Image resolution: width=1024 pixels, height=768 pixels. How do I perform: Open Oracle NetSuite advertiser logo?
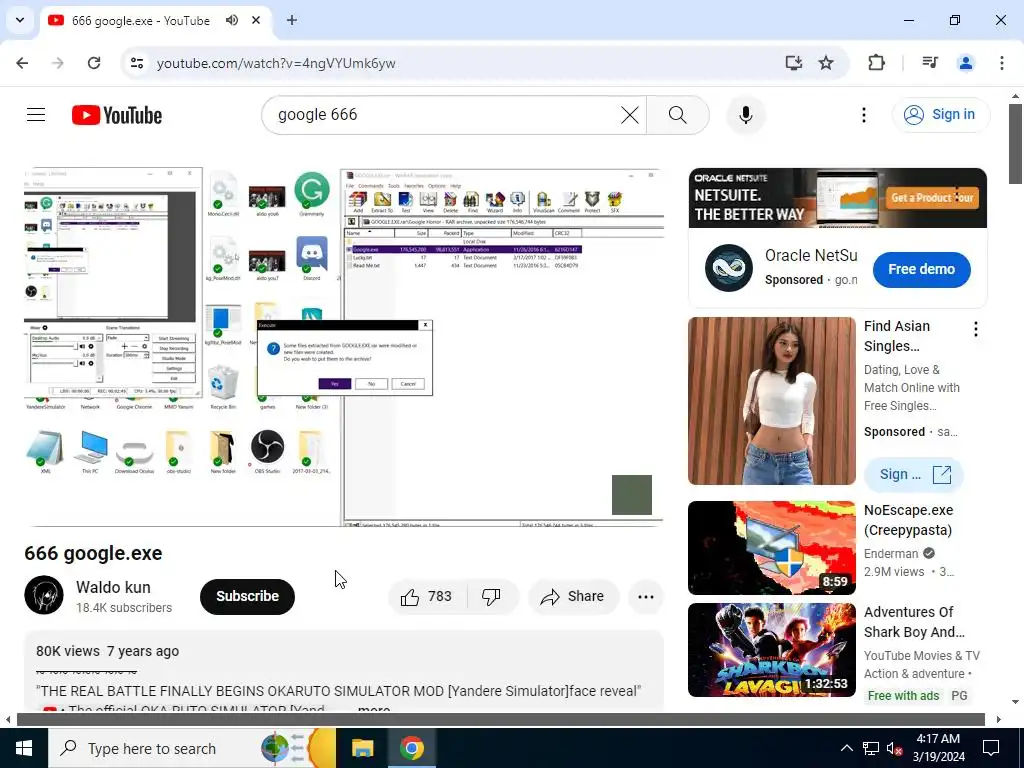pos(728,268)
